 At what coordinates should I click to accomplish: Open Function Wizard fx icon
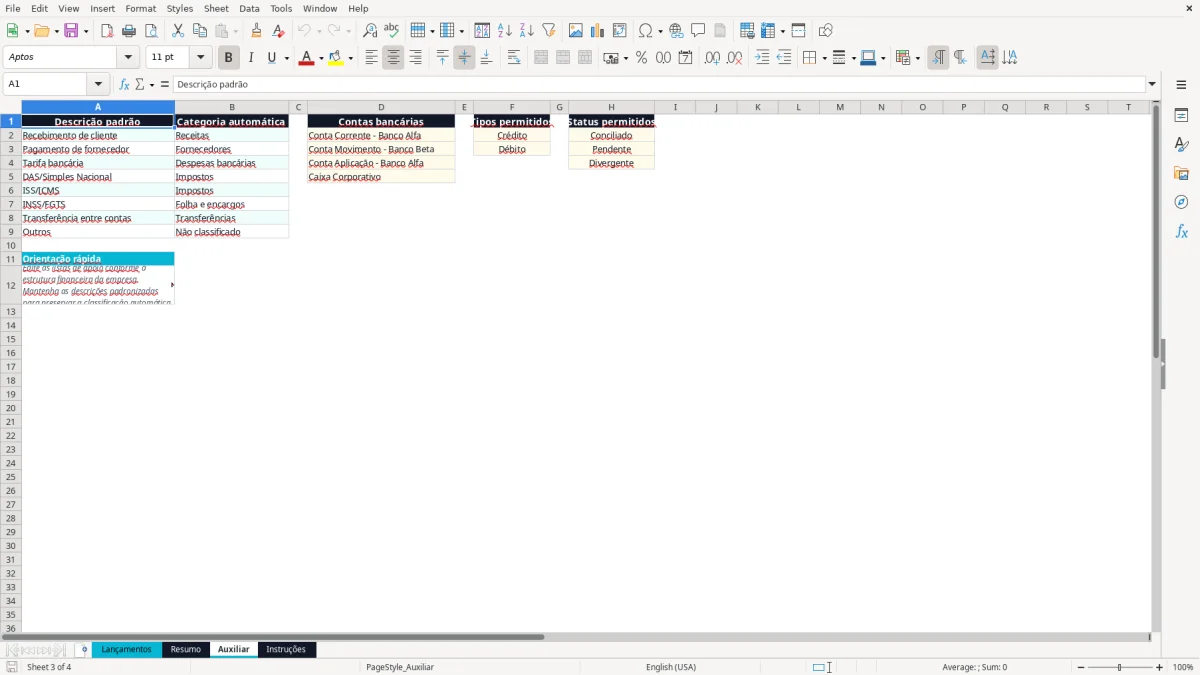(124, 85)
